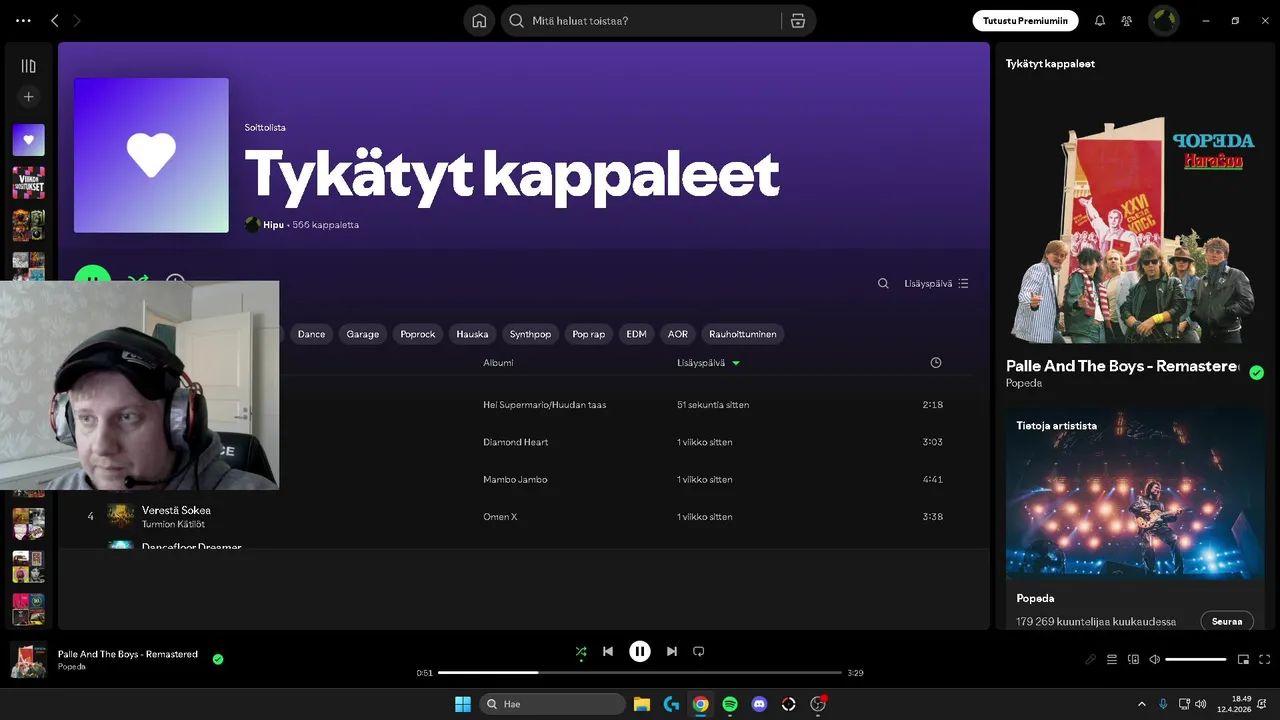Click the Tutustu Premiumiin button
The width and height of the screenshot is (1280, 720).
pos(1025,21)
